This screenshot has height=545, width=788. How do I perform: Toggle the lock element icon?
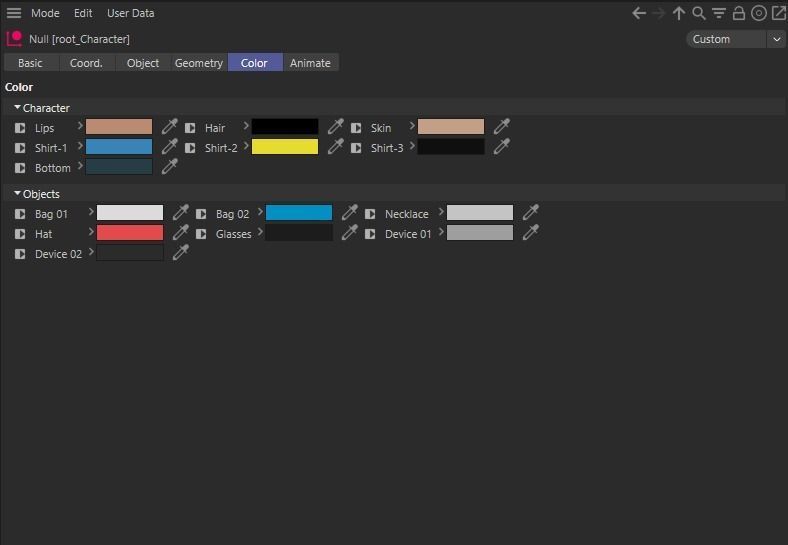738,13
